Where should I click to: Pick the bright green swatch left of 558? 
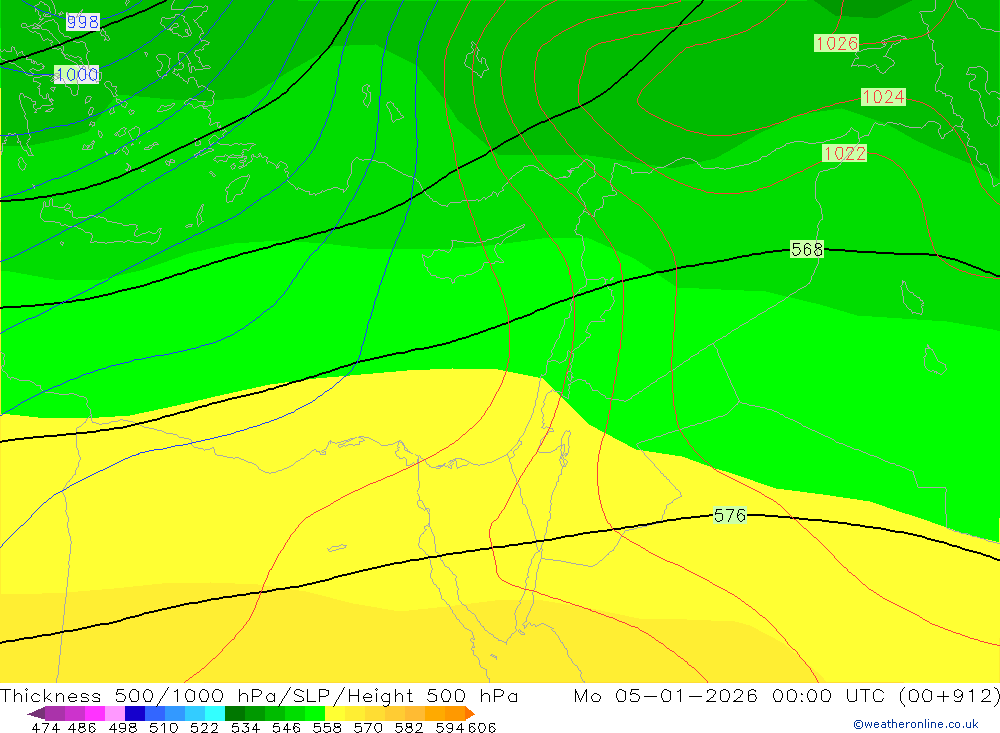coord(314,713)
